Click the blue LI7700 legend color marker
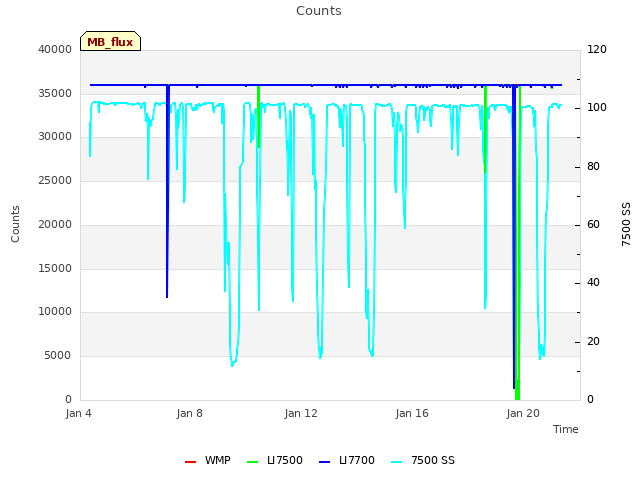Viewport: 640px width, 480px height. point(324,462)
